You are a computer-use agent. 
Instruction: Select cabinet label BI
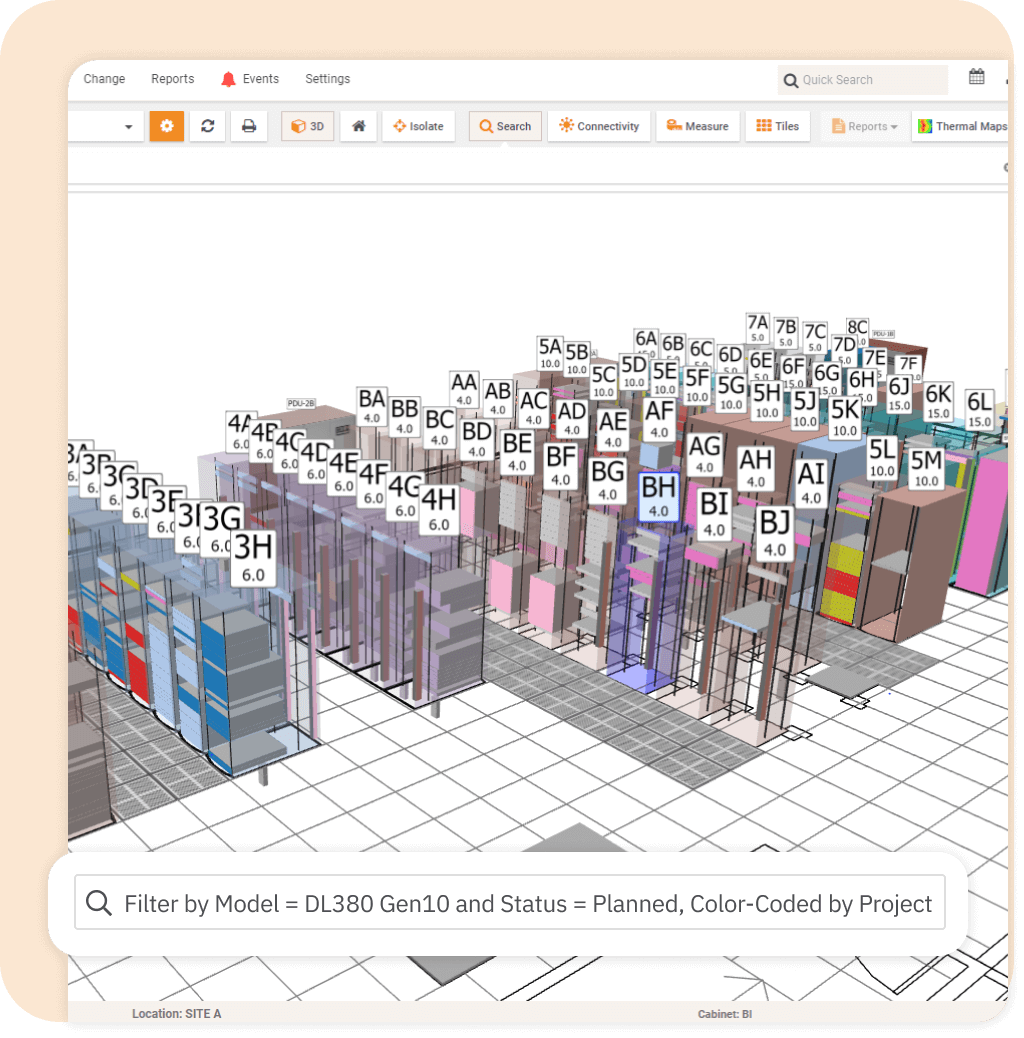[x=714, y=514]
